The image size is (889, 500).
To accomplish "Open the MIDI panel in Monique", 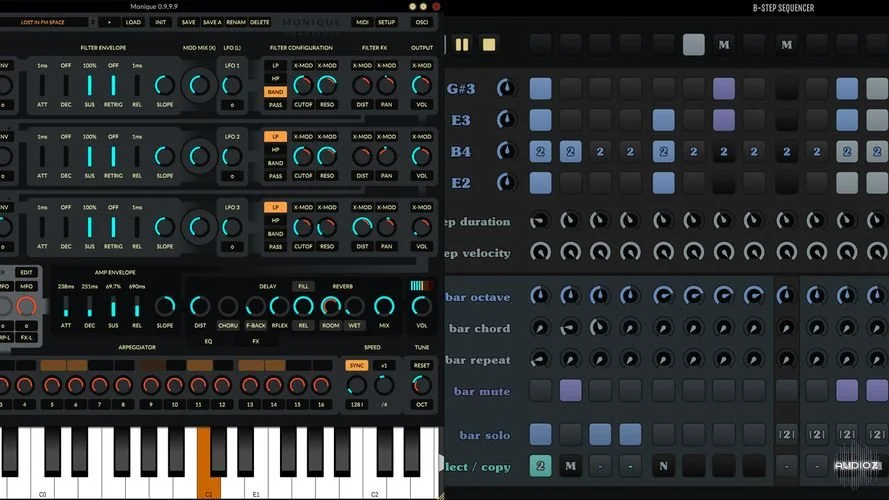I will click(x=362, y=22).
